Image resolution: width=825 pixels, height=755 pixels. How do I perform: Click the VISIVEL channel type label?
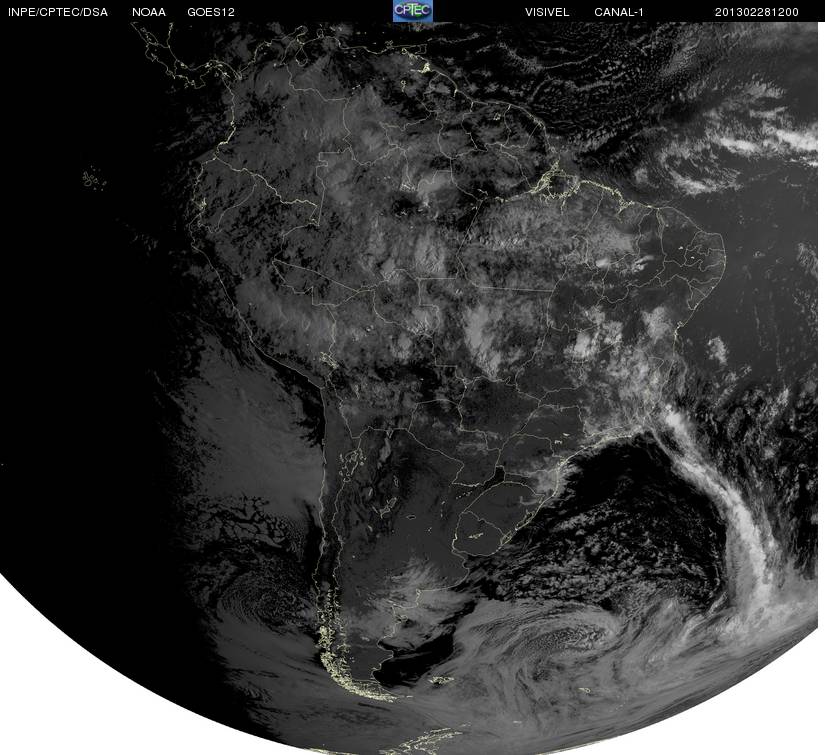[x=547, y=12]
